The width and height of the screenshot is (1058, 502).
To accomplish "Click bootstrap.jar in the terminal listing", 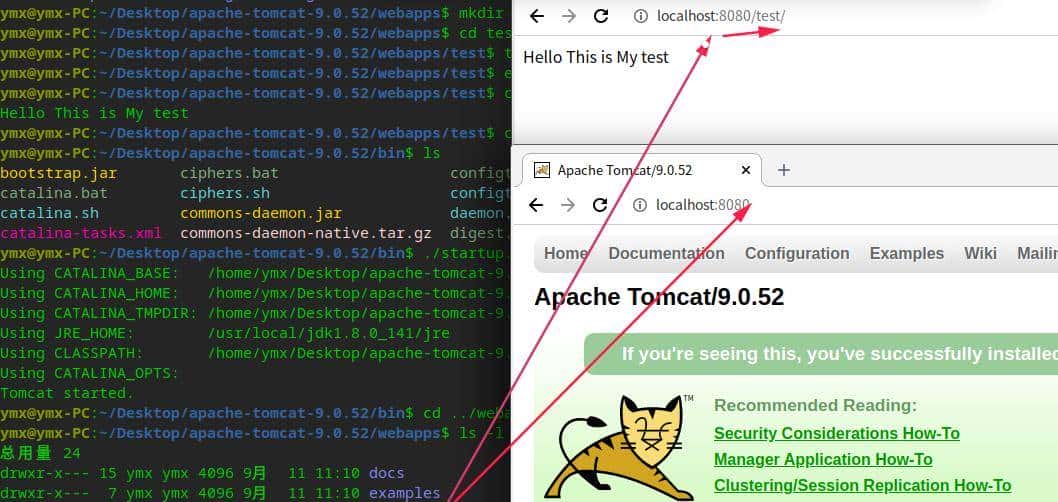I will click(x=59, y=173).
